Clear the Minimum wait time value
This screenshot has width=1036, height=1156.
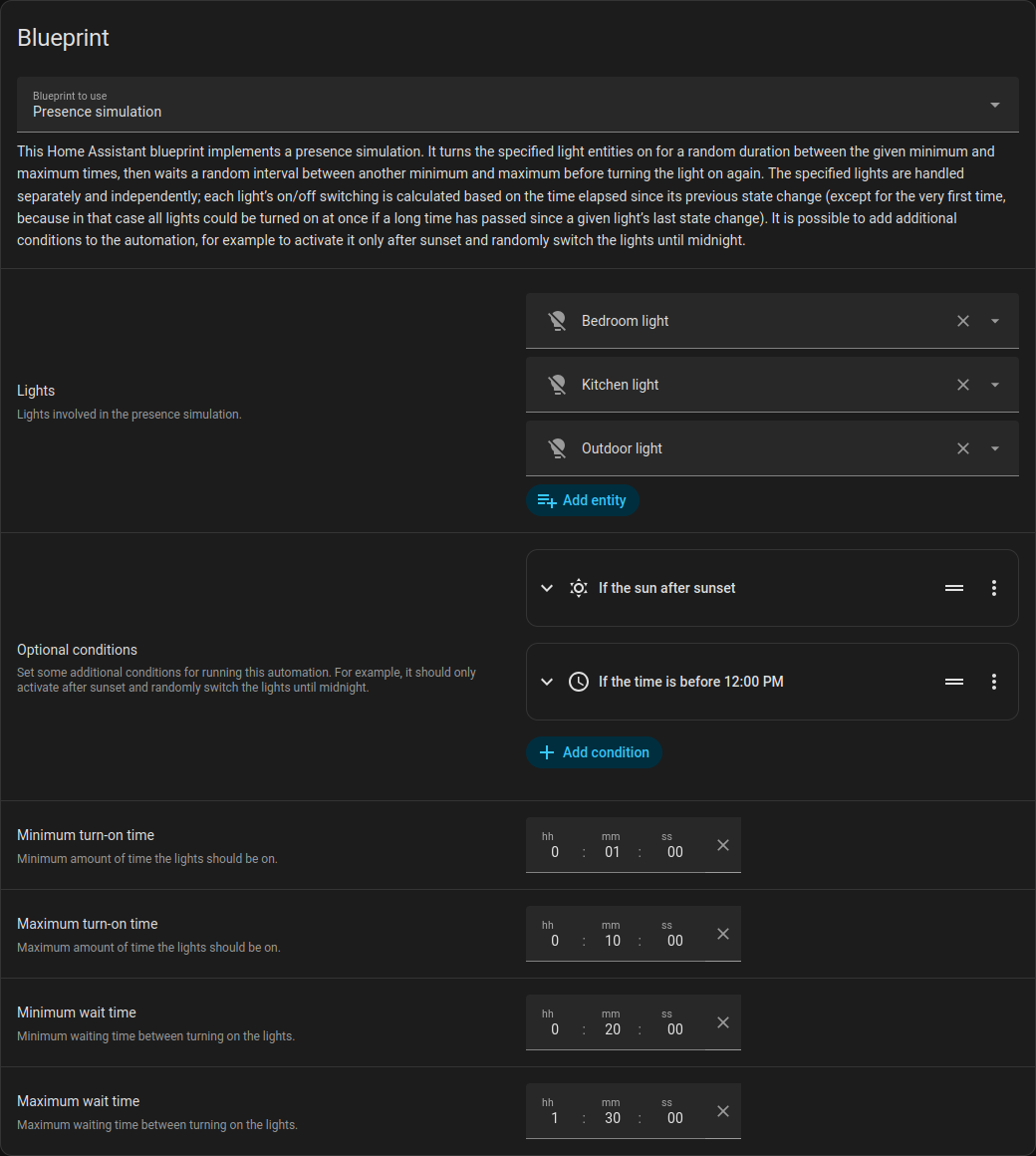pyautogui.click(x=723, y=1022)
